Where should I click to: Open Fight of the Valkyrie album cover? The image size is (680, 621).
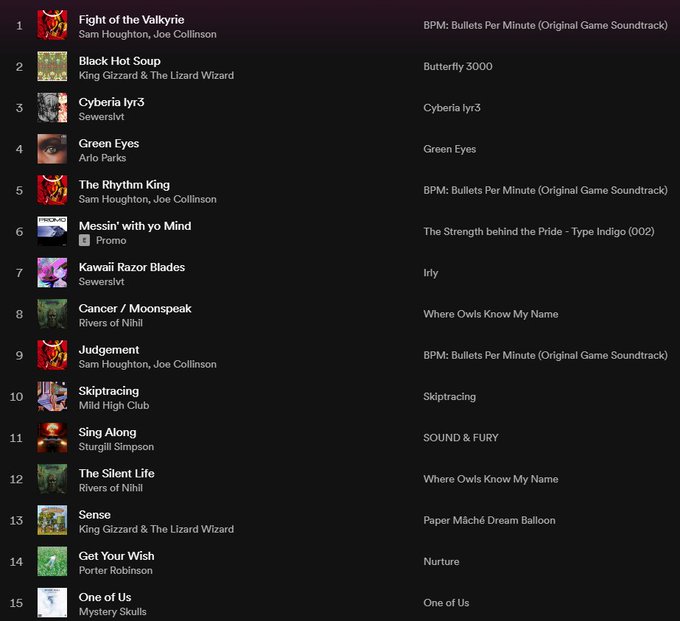52,25
